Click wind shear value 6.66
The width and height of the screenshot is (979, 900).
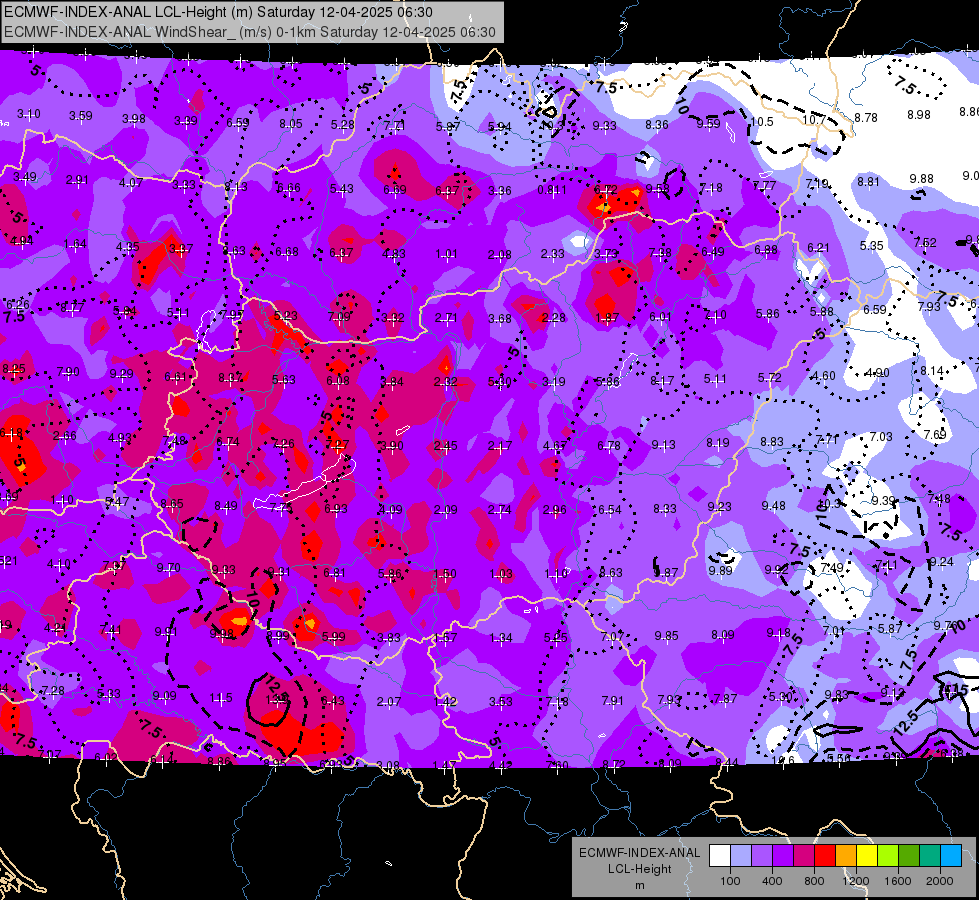pos(289,187)
